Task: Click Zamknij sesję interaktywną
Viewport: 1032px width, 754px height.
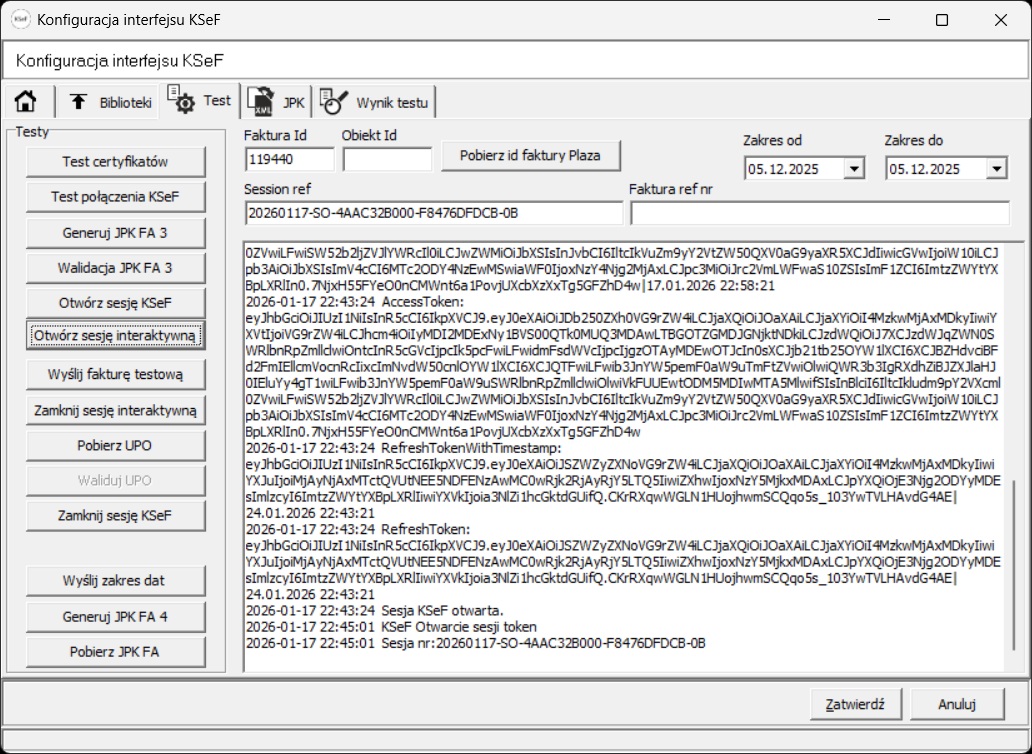Action: click(x=115, y=410)
